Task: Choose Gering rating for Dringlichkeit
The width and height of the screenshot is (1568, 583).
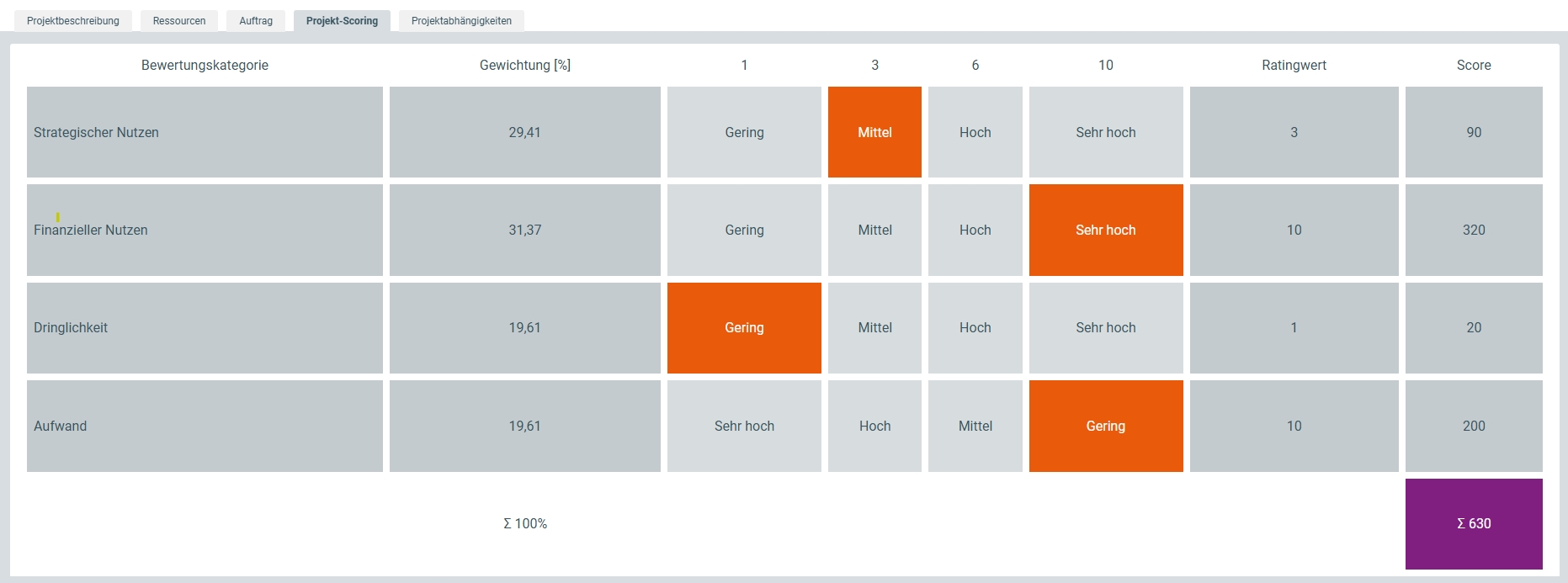Action: click(x=744, y=328)
